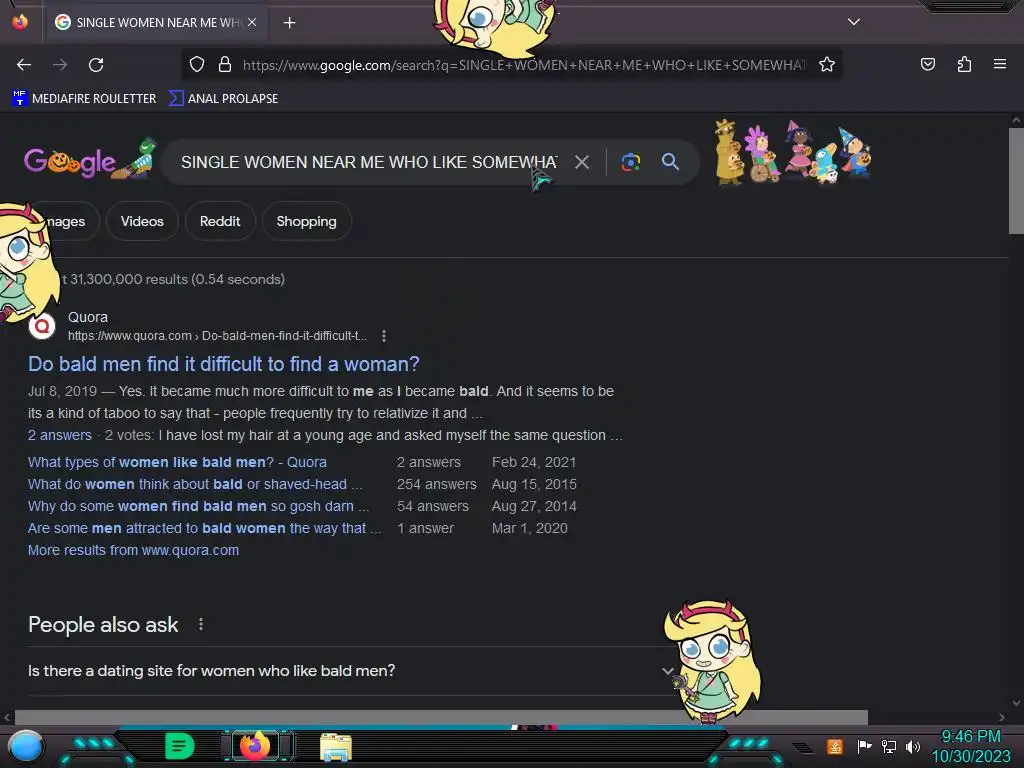Save the page to Pocket
Screen dimensions: 1024x768
coord(927,64)
